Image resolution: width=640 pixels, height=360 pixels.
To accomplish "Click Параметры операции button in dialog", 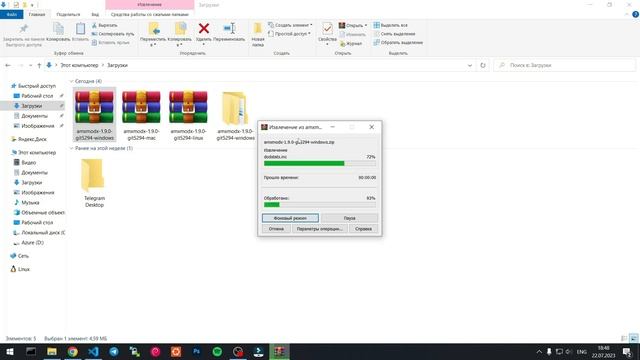I will click(x=320, y=229).
